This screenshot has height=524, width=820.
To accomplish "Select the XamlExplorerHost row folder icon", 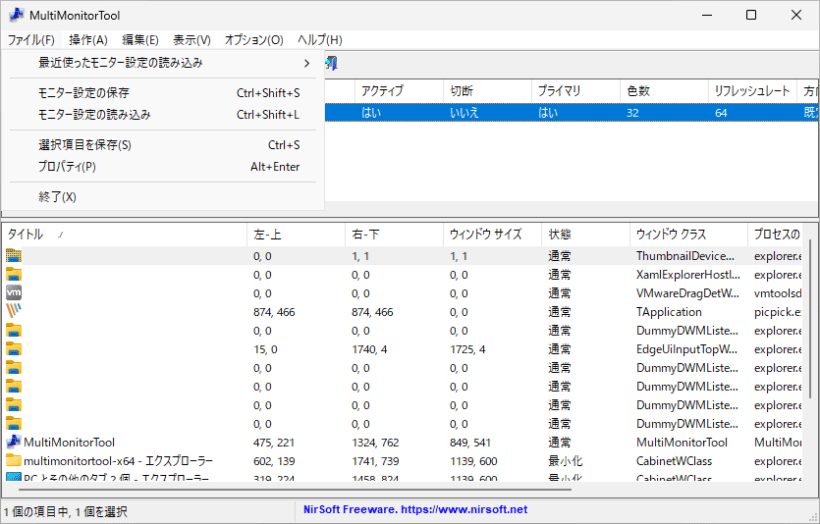I will click(14, 275).
